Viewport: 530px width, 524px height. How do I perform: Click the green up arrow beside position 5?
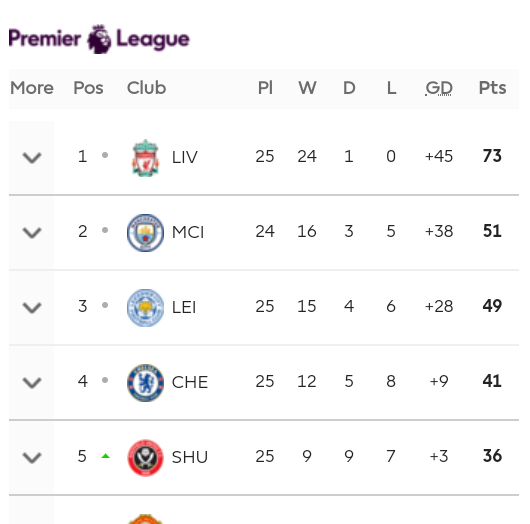click(105, 456)
